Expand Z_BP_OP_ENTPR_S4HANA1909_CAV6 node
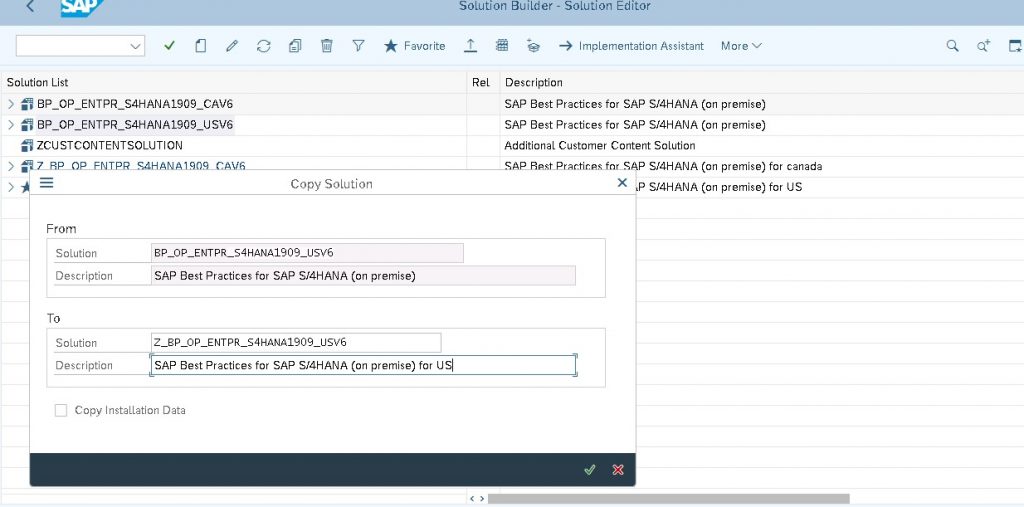Viewport: 1024px width, 507px height. pos(11,166)
